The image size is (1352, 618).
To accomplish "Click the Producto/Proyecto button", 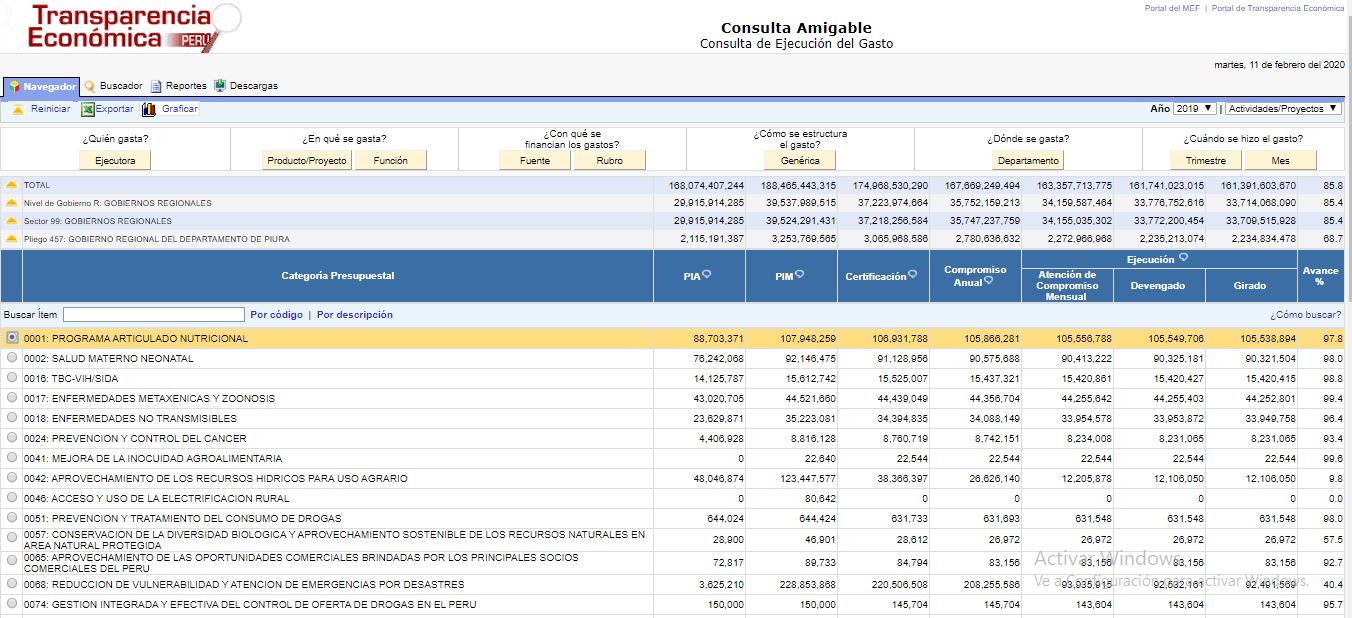I will point(307,160).
